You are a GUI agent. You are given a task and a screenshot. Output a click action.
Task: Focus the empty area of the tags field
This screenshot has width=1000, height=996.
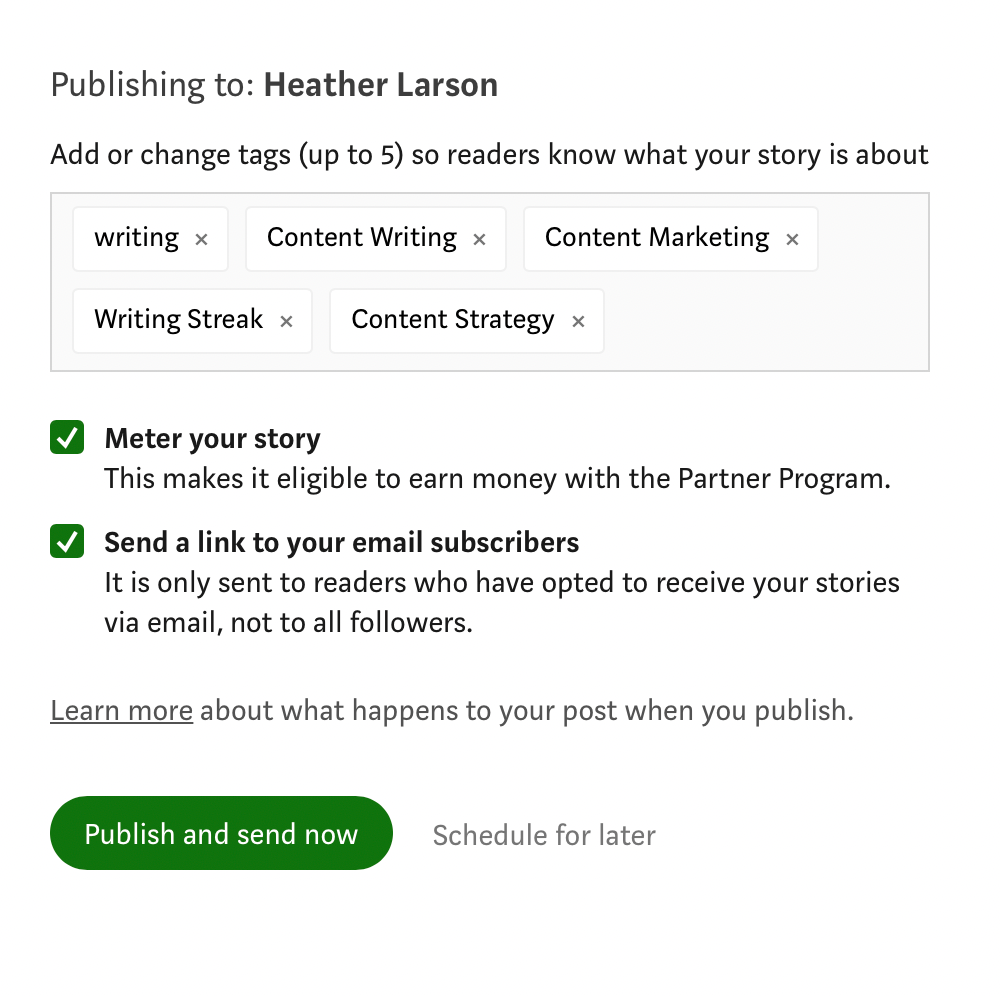pyautogui.click(x=765, y=321)
